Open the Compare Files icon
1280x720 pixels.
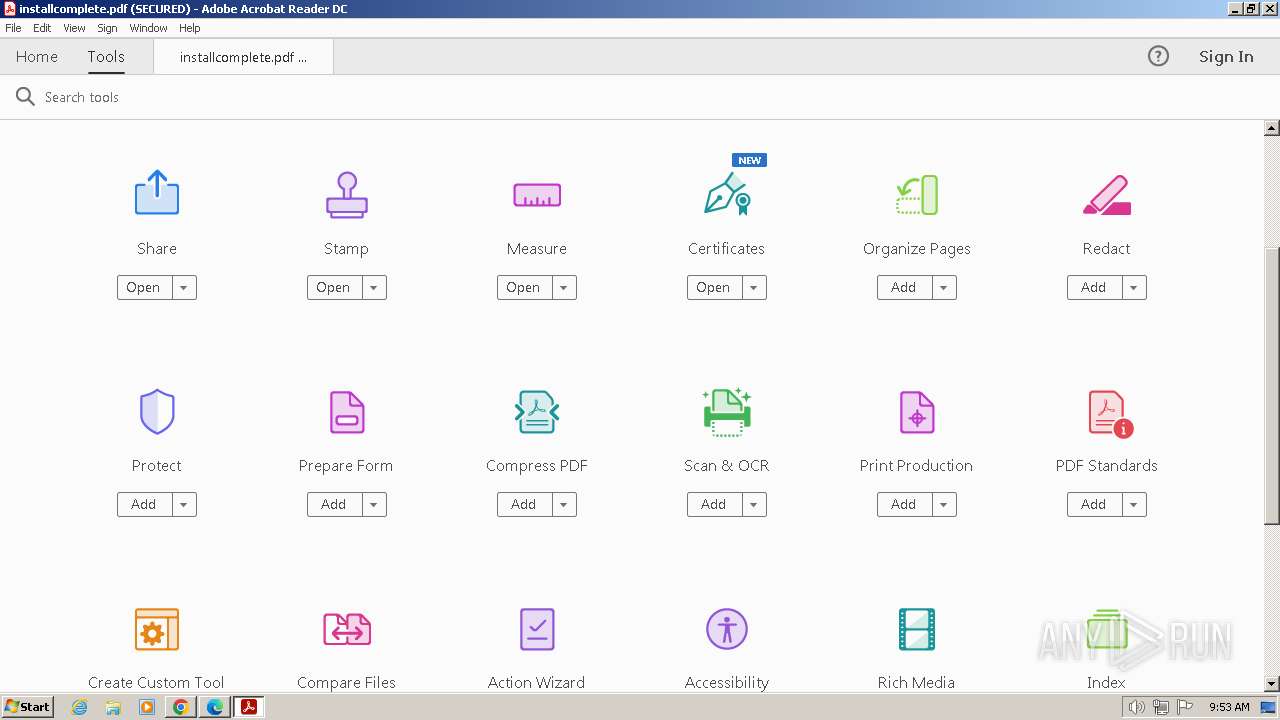click(x=347, y=629)
